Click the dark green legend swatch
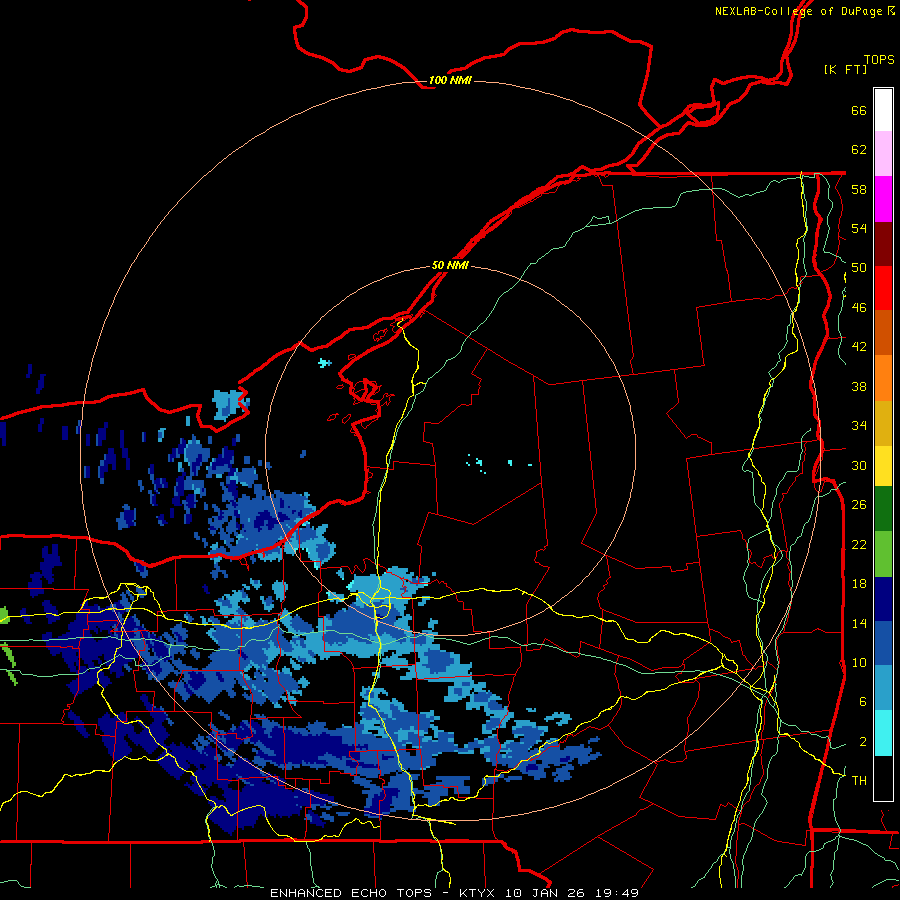The height and width of the screenshot is (900, 900). click(x=883, y=509)
